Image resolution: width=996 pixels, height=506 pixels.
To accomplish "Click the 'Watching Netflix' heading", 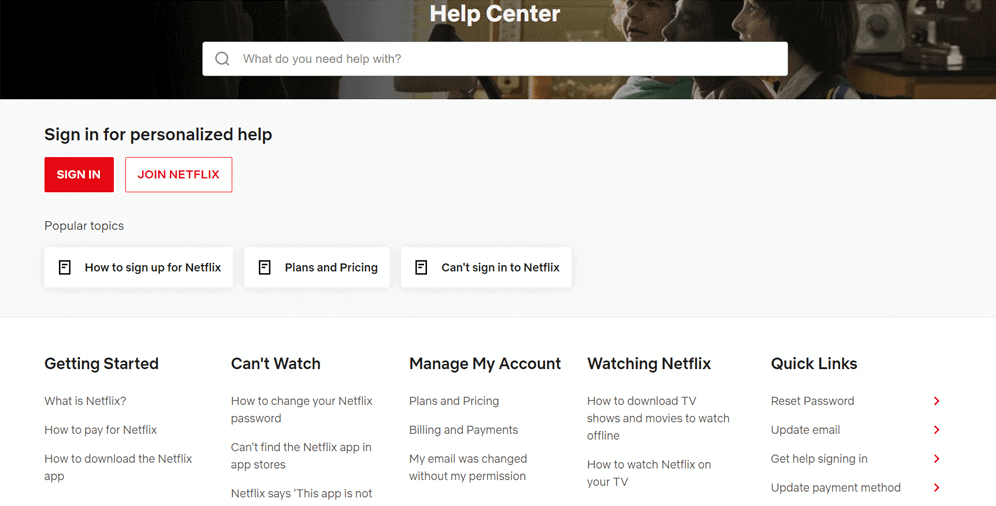I will click(649, 364).
